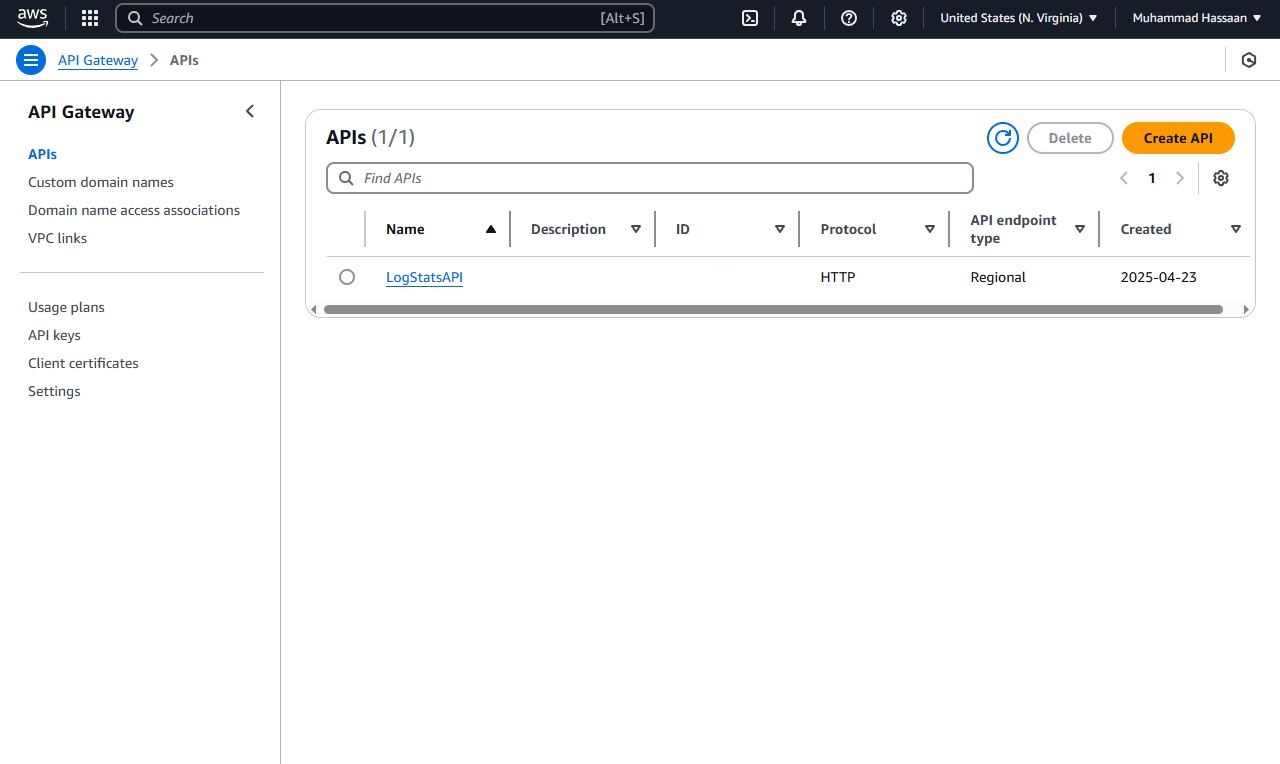Viewport: 1280px width, 764px height.
Task: Sort by Created column
Action: pyautogui.click(x=1236, y=229)
